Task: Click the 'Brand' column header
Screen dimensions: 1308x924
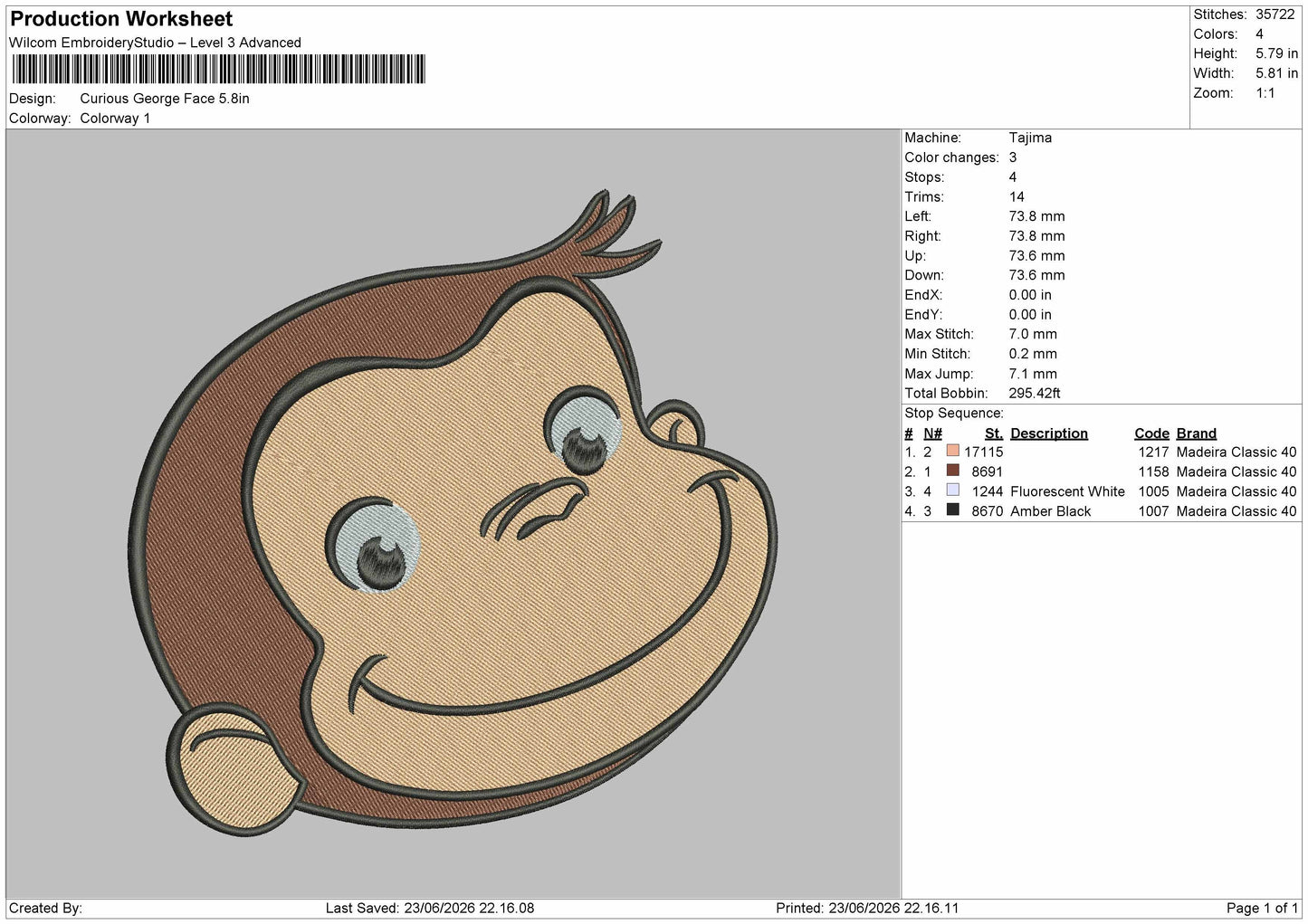Action: tap(1197, 433)
